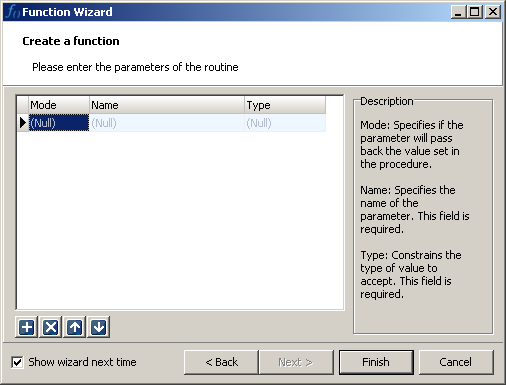The height and width of the screenshot is (385, 506).
Task: Maximize the Function Wizard window
Action: point(475,12)
